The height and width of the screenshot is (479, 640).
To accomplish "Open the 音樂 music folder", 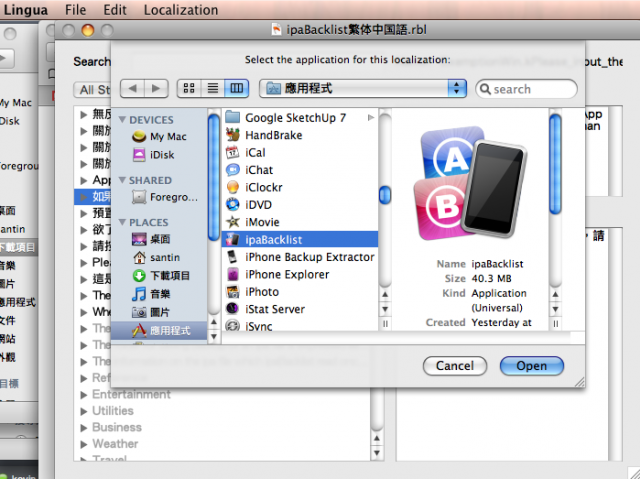I will [151, 294].
